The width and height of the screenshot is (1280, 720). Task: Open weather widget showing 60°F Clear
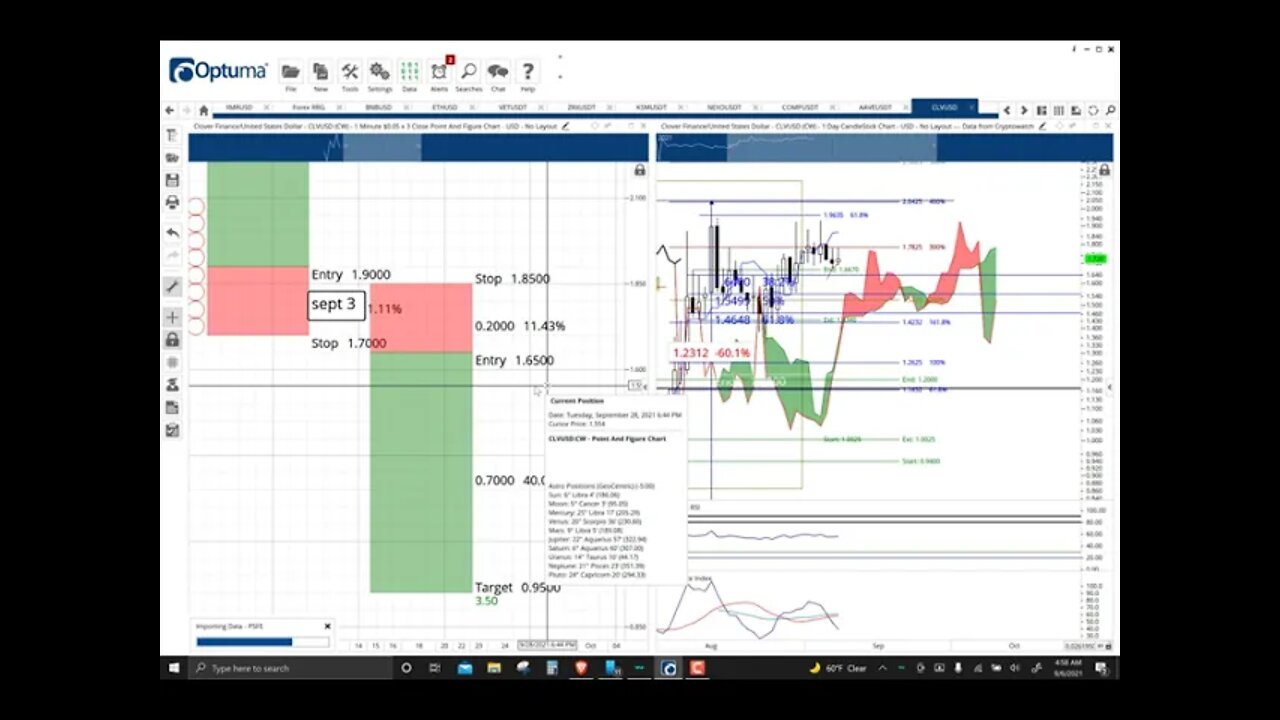[x=837, y=668]
